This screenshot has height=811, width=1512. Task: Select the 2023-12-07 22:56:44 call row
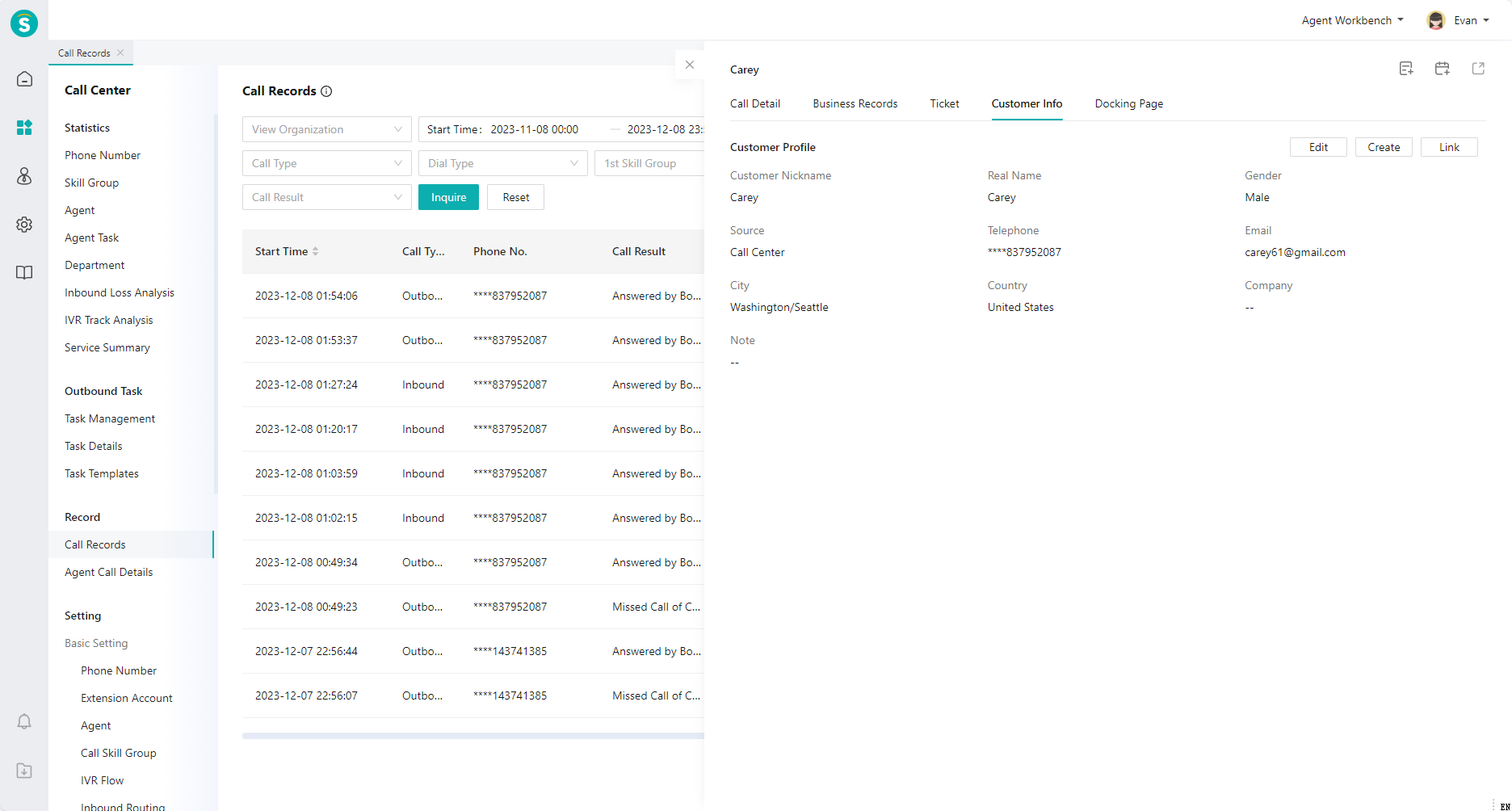click(473, 651)
